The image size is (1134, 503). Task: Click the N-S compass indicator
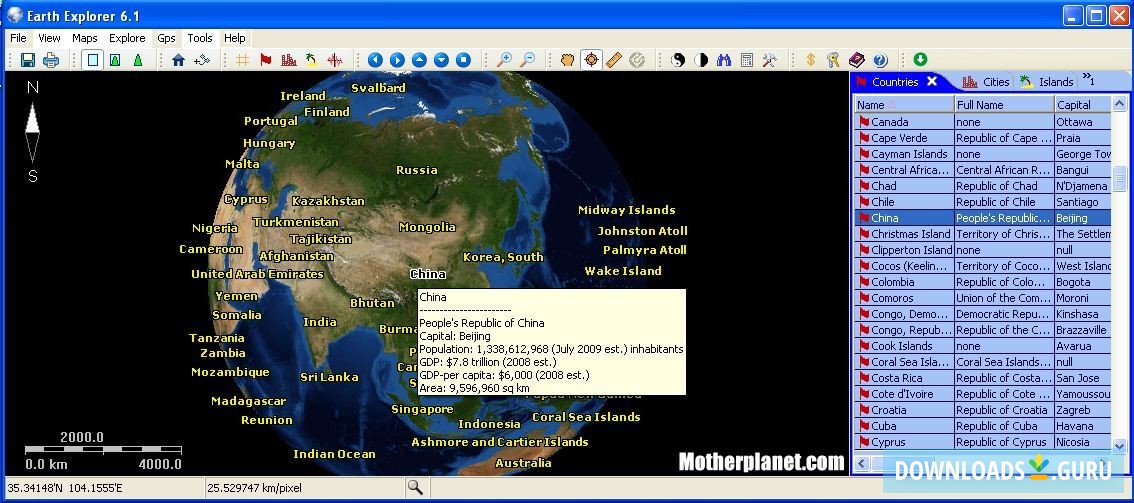click(x=33, y=132)
